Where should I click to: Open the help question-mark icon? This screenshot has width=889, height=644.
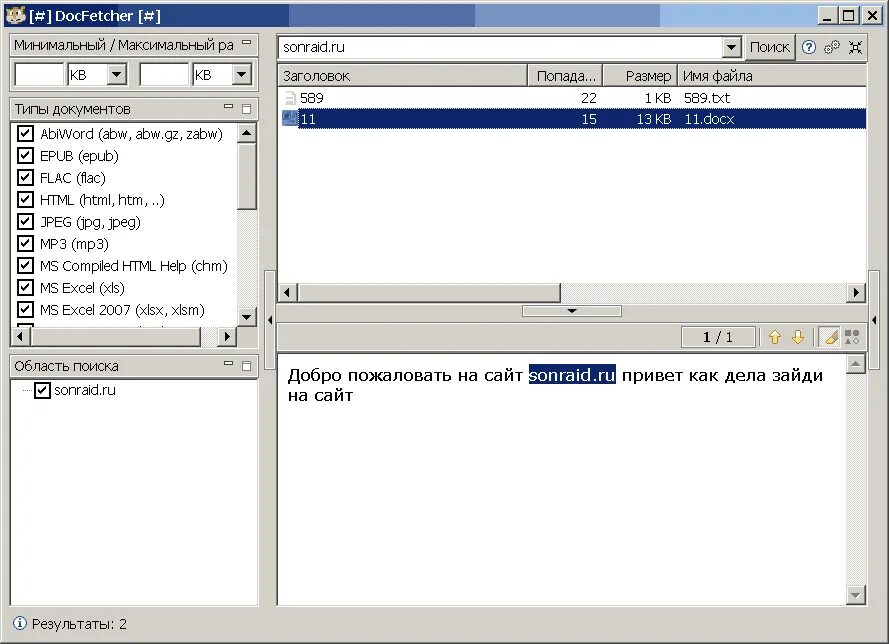(808, 47)
